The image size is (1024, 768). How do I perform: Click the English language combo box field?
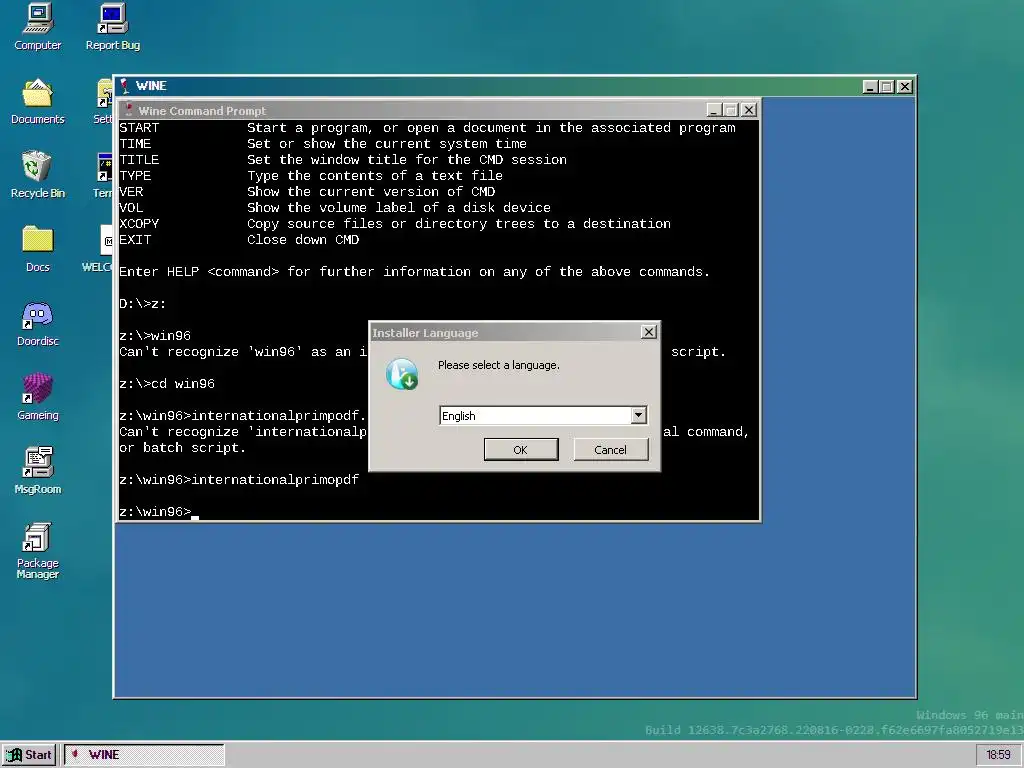point(543,415)
